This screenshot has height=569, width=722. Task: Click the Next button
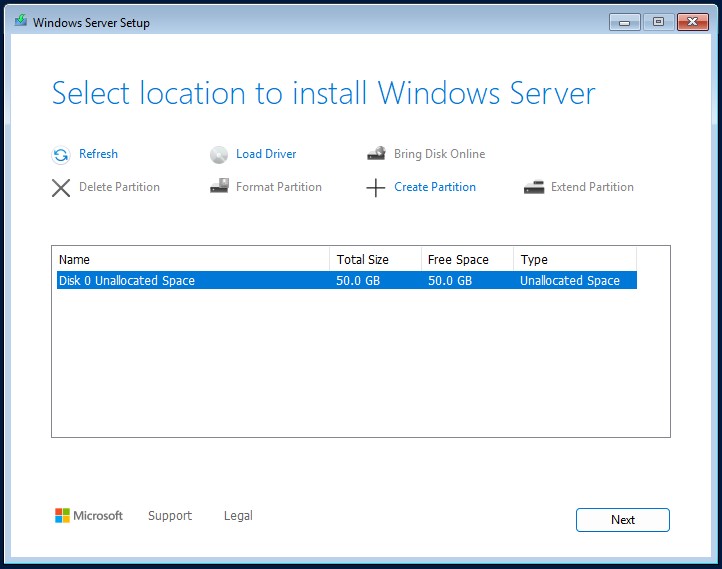(x=623, y=520)
